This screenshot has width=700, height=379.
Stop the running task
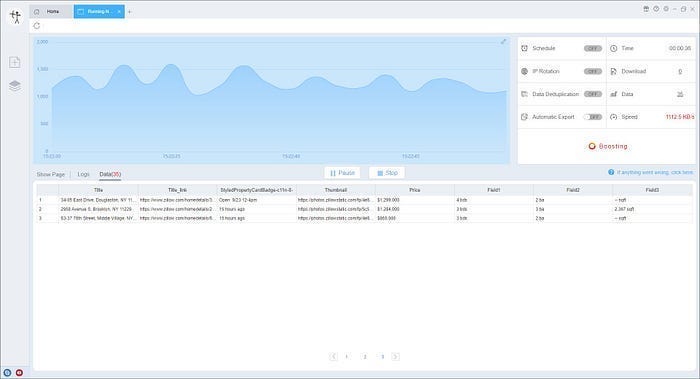coord(387,173)
